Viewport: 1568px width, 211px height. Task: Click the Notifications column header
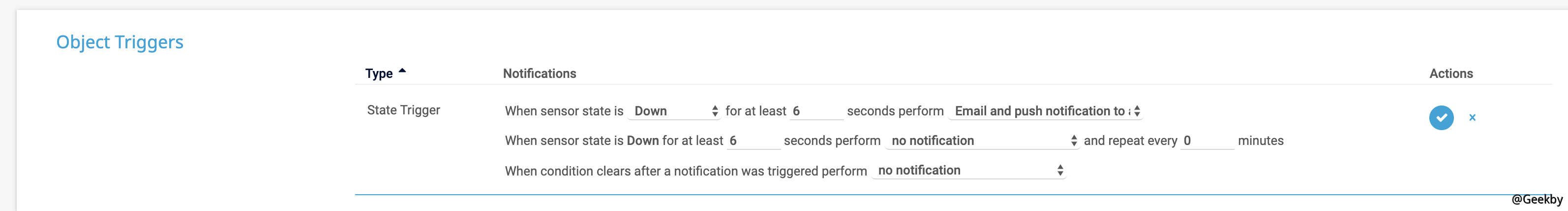[539, 74]
